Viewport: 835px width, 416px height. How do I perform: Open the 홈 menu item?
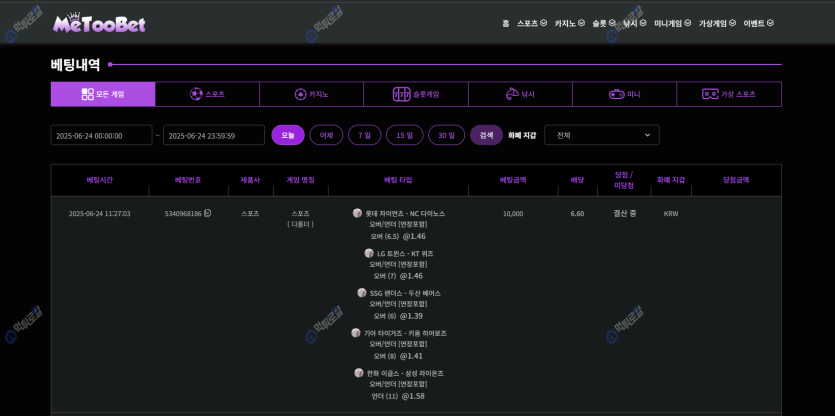click(505, 23)
